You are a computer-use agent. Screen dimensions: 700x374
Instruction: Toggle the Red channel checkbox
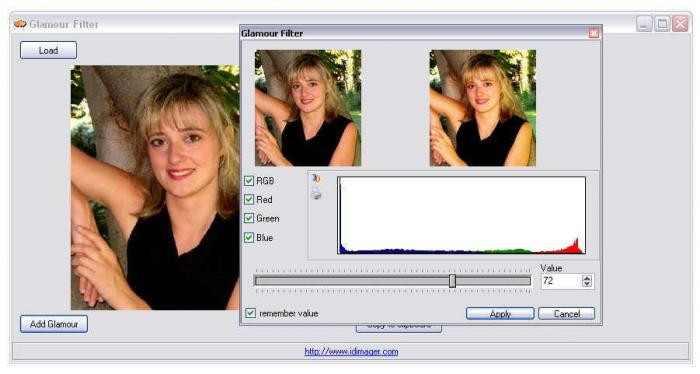coord(249,199)
